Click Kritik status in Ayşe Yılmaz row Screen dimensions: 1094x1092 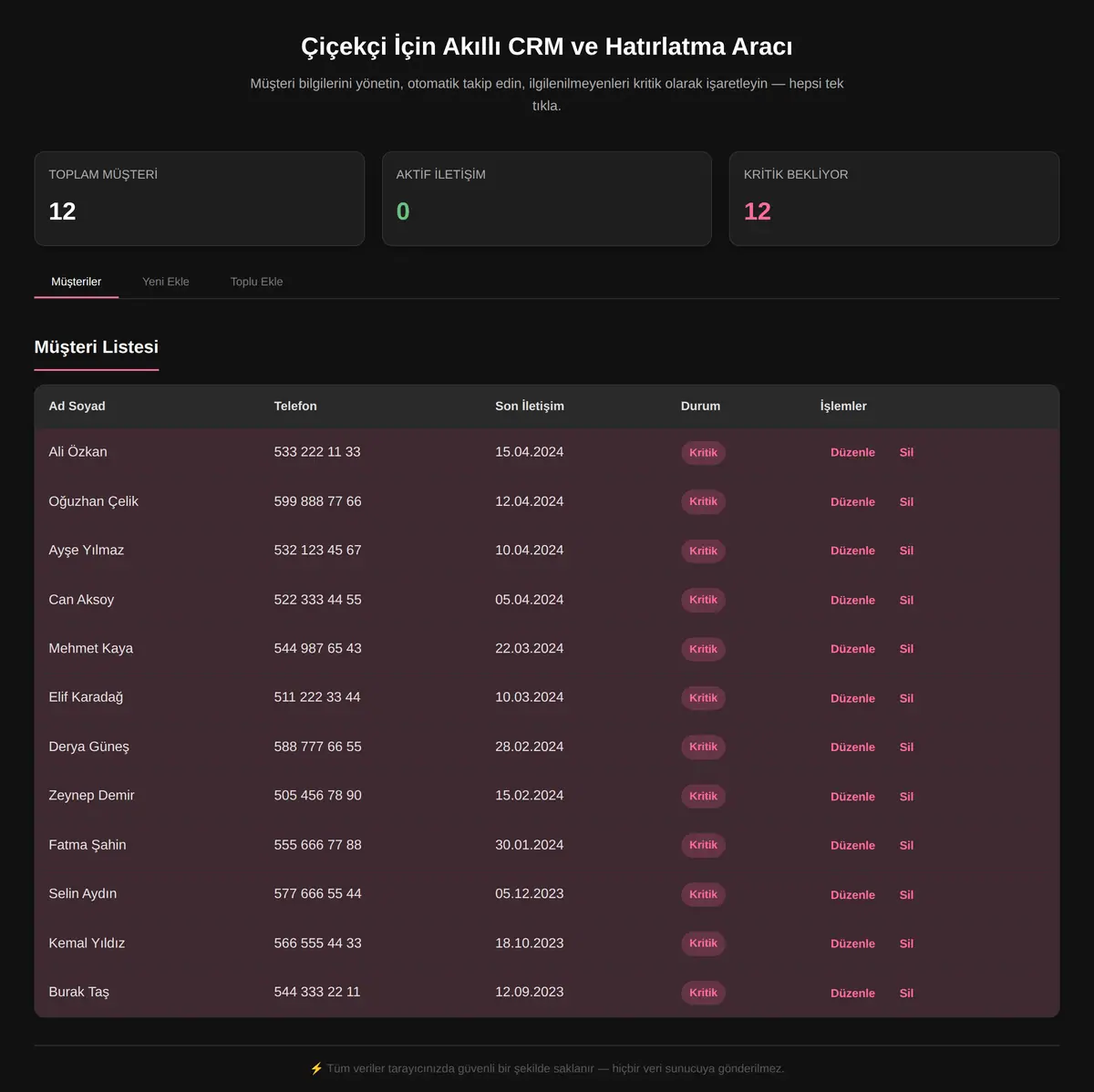(703, 551)
